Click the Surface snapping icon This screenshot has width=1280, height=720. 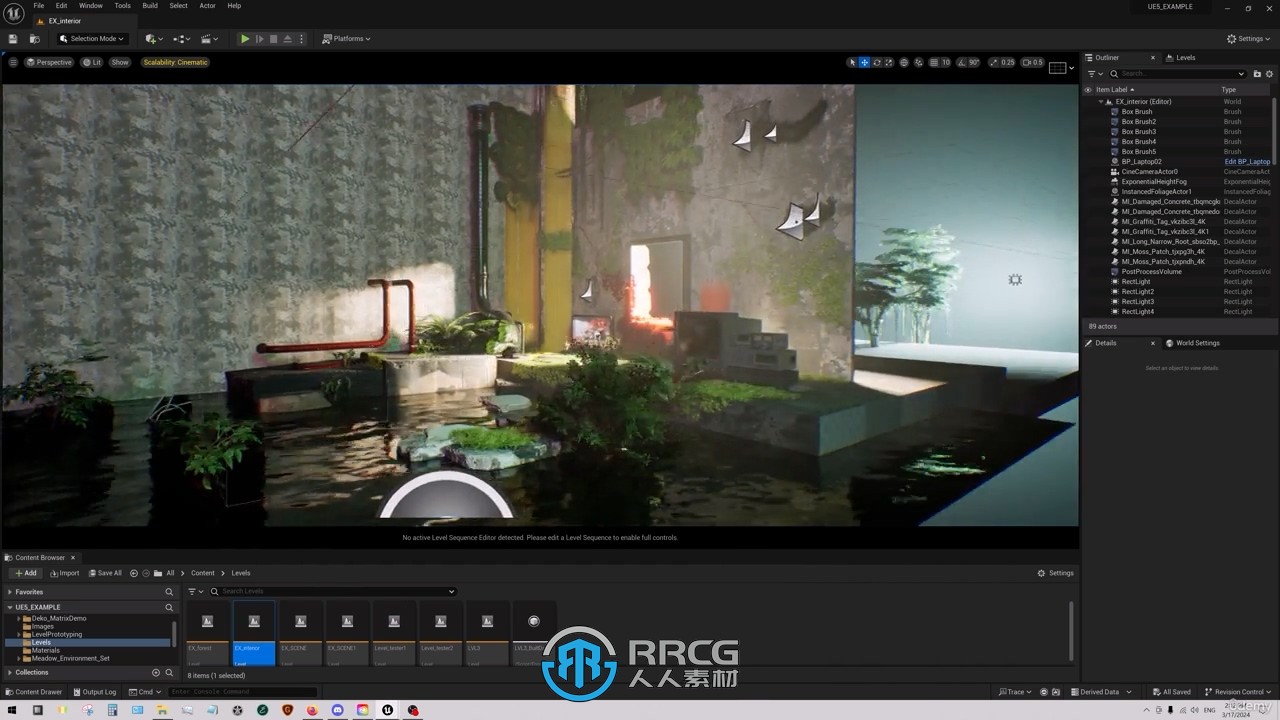point(918,62)
